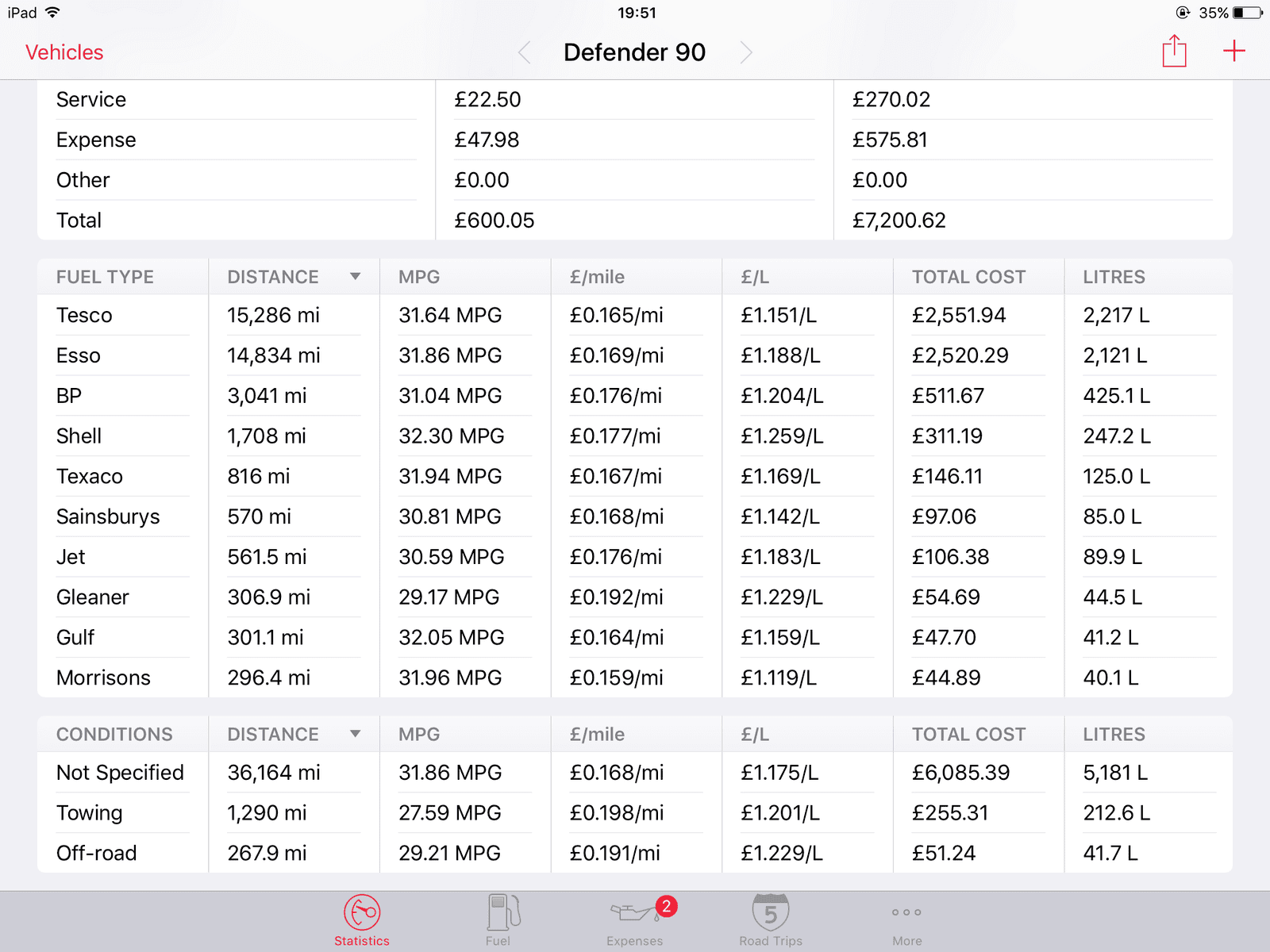Select the Morrisons fuel row
This screenshot has width=1270, height=952.
pos(635,678)
